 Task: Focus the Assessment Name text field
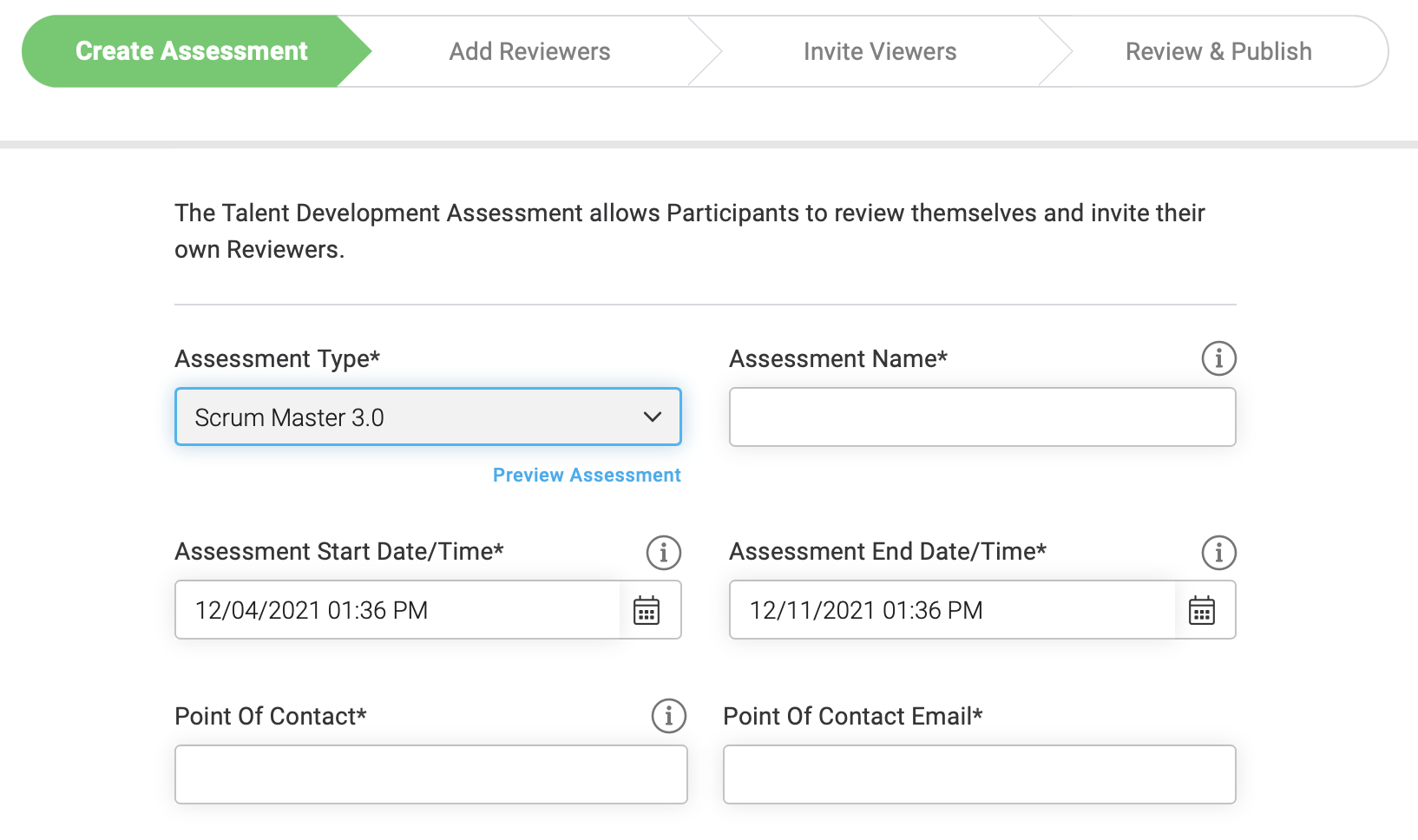click(x=982, y=417)
